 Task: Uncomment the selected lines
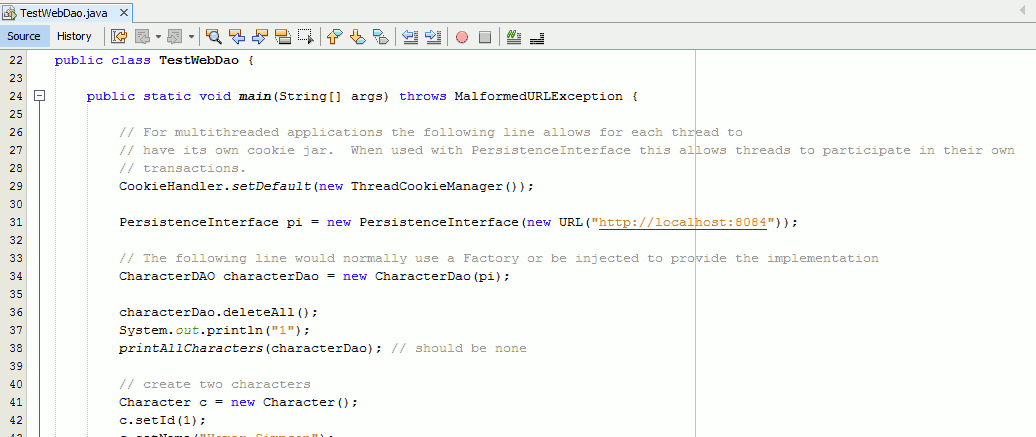pyautogui.click(x=537, y=37)
